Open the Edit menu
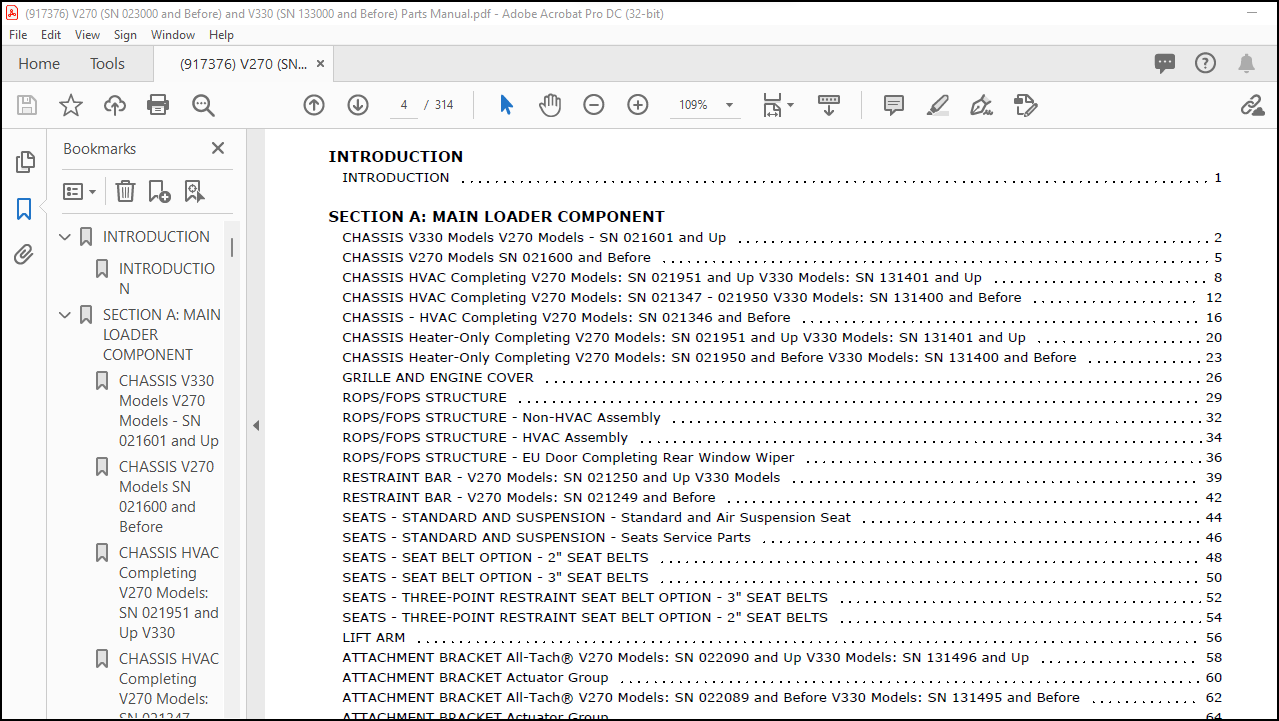This screenshot has width=1279, height=721. (x=51, y=34)
